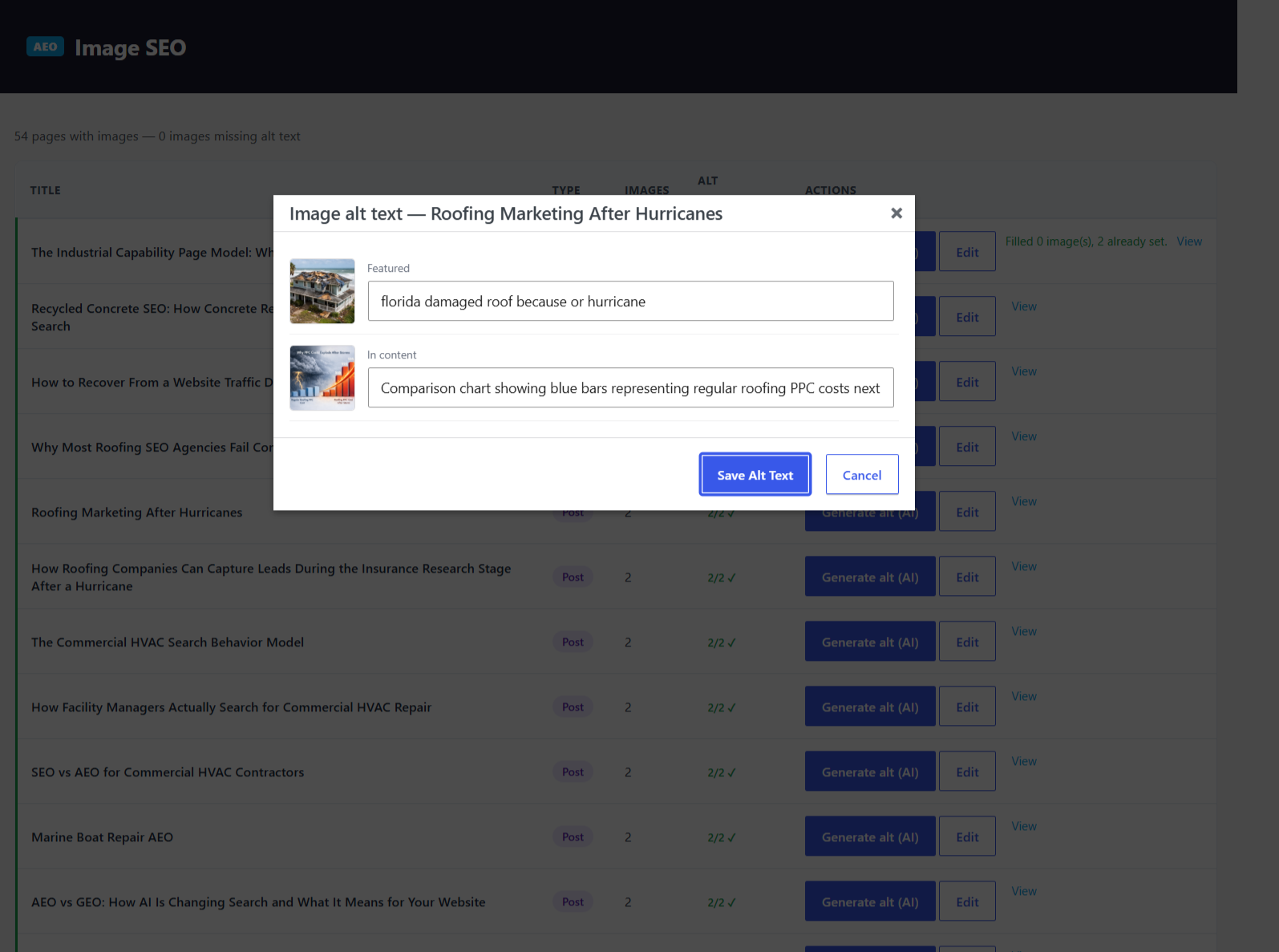The height and width of the screenshot is (952, 1279).
Task: Generate alt for Insurance Research Stage post
Action: [x=870, y=577]
